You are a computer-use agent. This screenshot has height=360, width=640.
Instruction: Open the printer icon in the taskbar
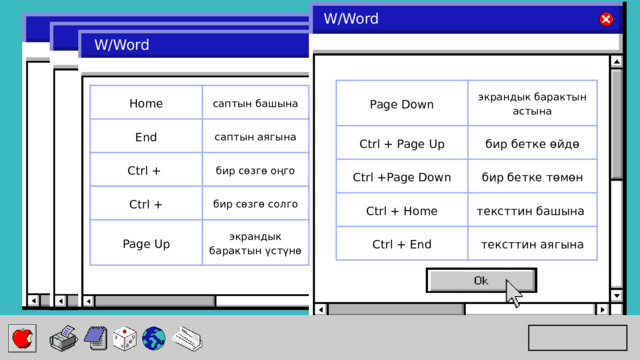pyautogui.click(x=63, y=338)
